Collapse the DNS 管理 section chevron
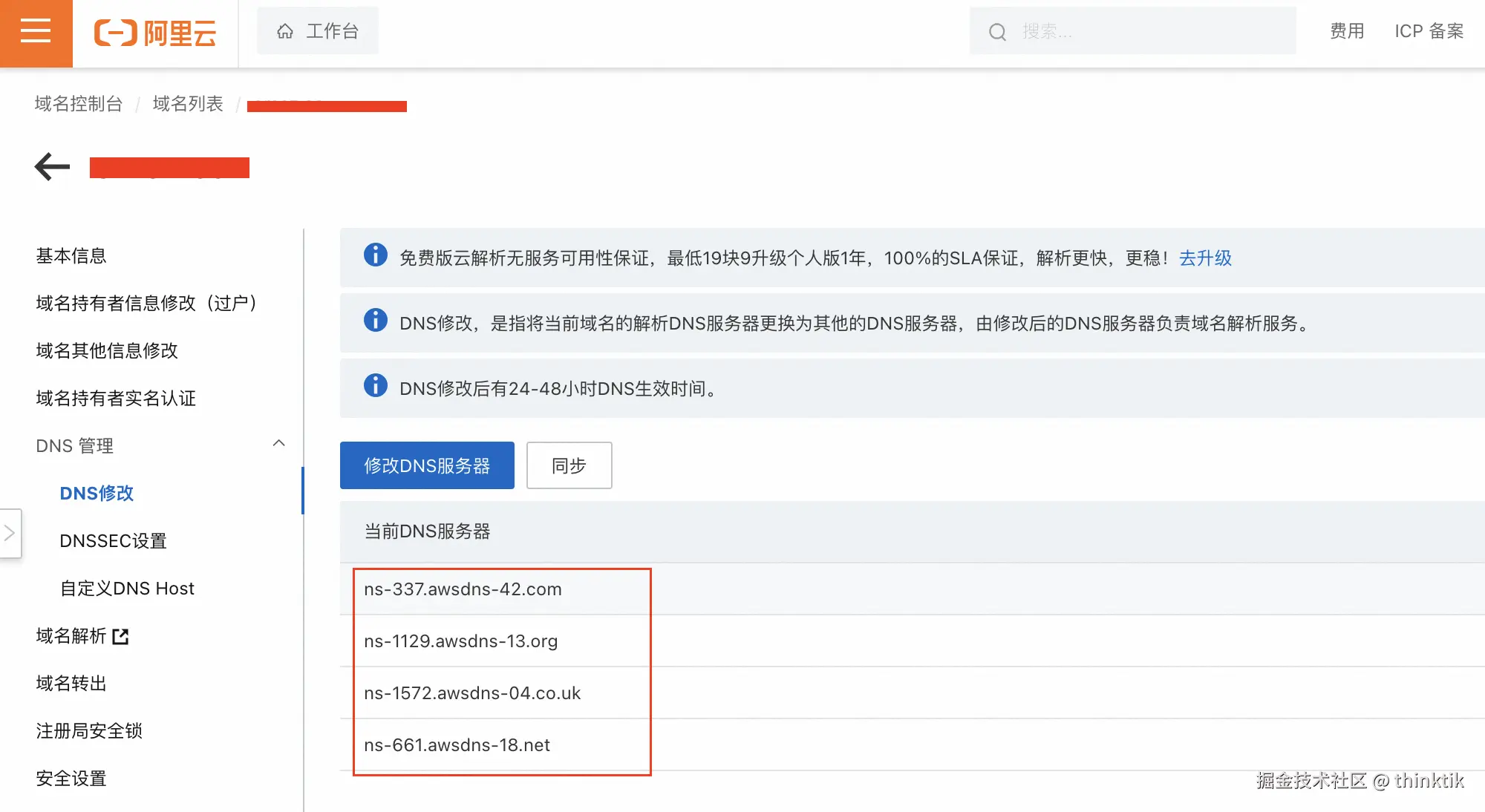 click(x=278, y=444)
